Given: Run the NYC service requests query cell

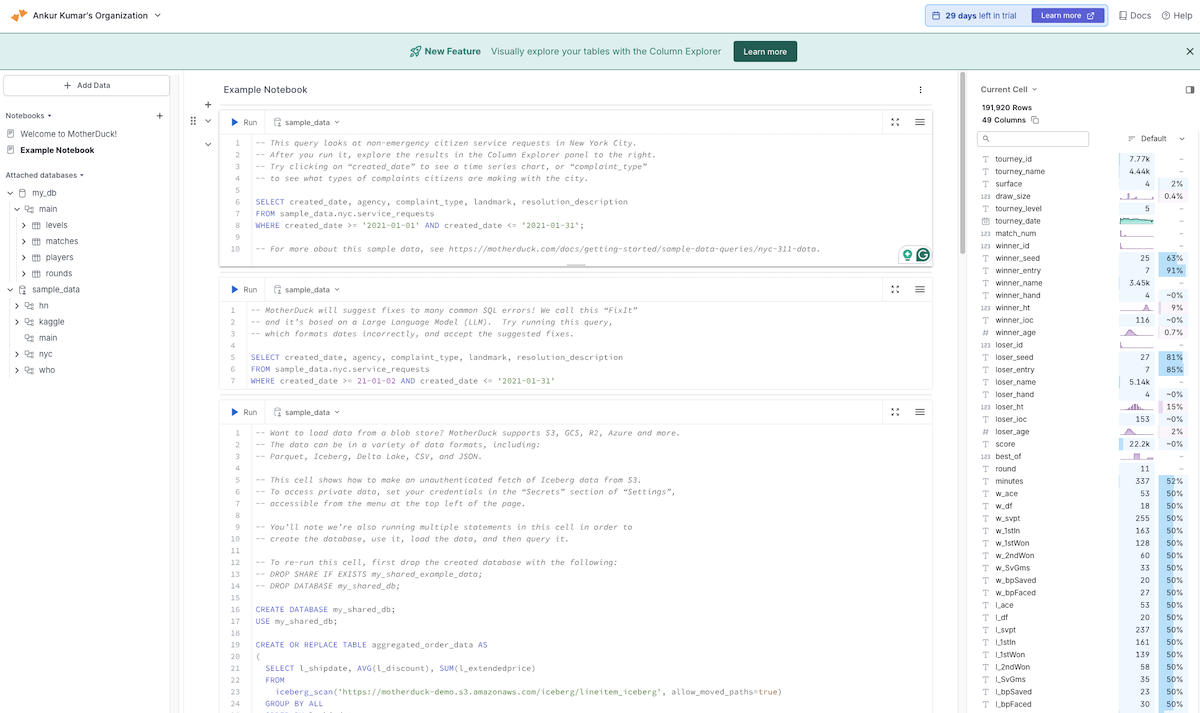Looking at the screenshot, I should (244, 122).
